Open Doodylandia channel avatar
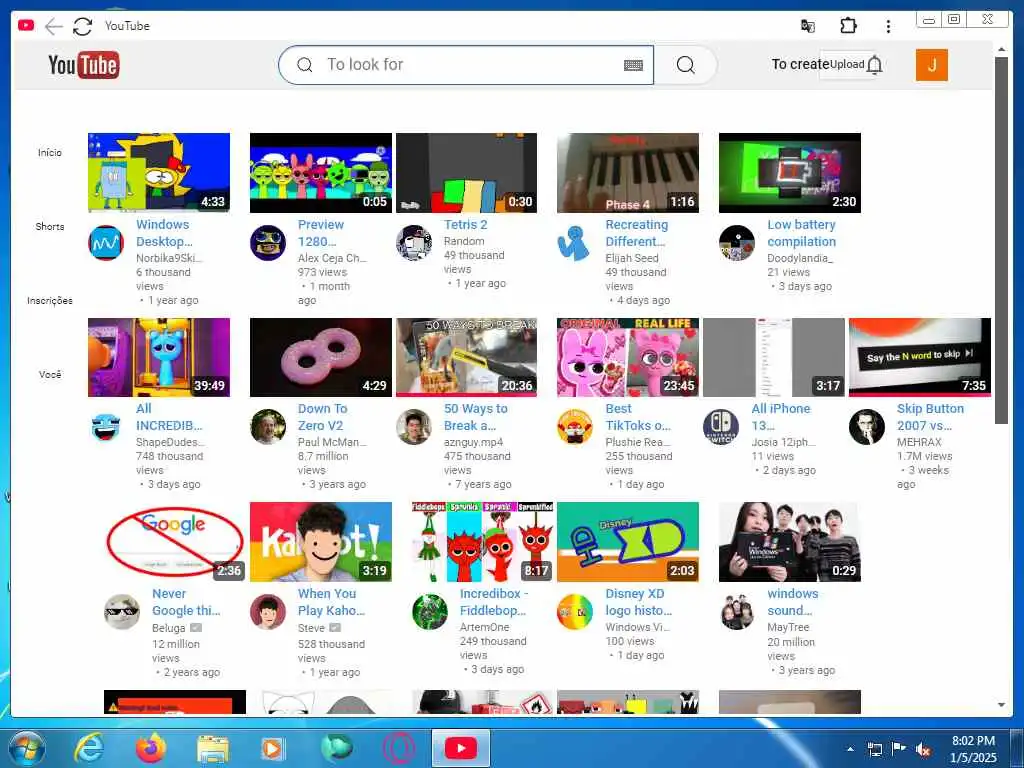This screenshot has height=768, width=1024. [737, 243]
